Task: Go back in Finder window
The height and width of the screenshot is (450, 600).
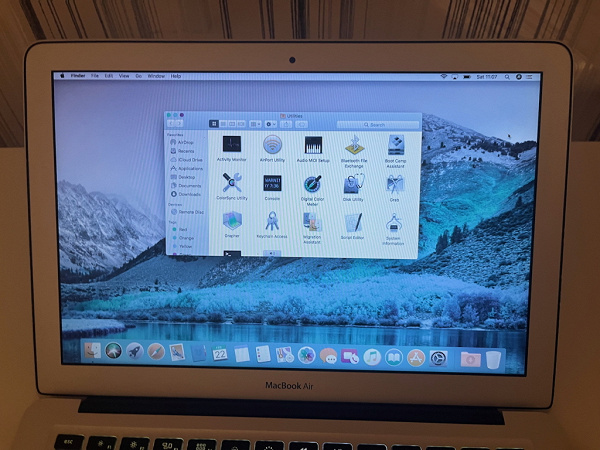Action: click(x=171, y=123)
